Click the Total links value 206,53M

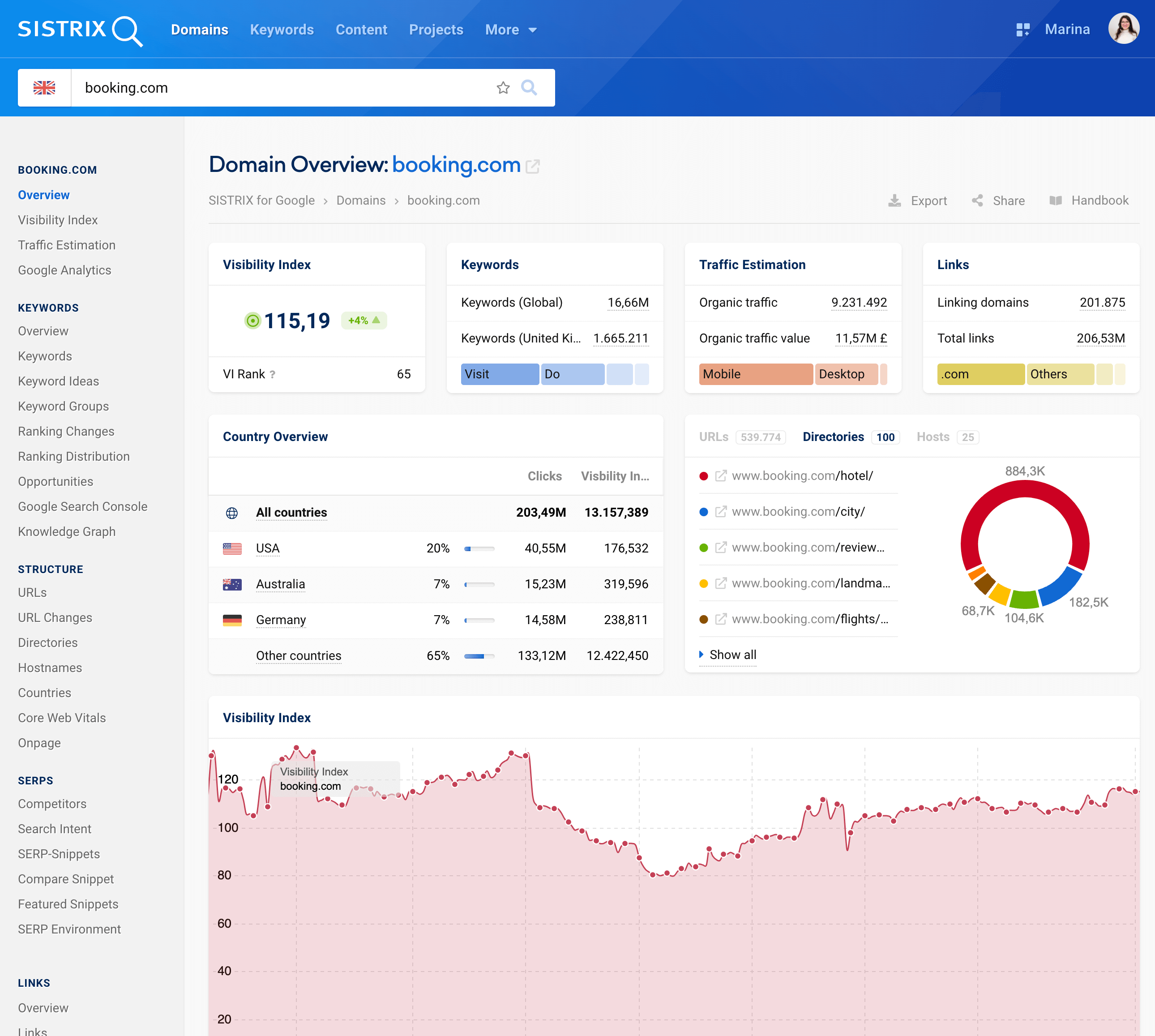click(1100, 338)
